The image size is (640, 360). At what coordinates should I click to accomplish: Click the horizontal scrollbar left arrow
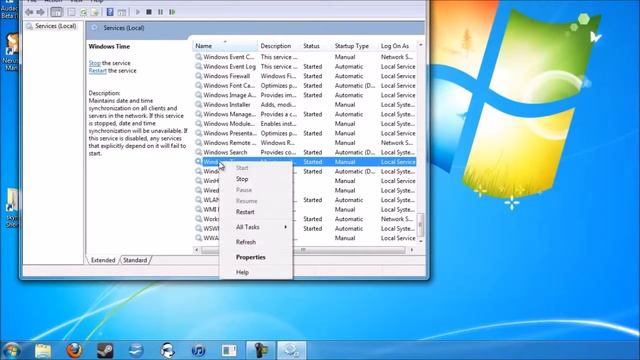pyautogui.click(x=197, y=250)
